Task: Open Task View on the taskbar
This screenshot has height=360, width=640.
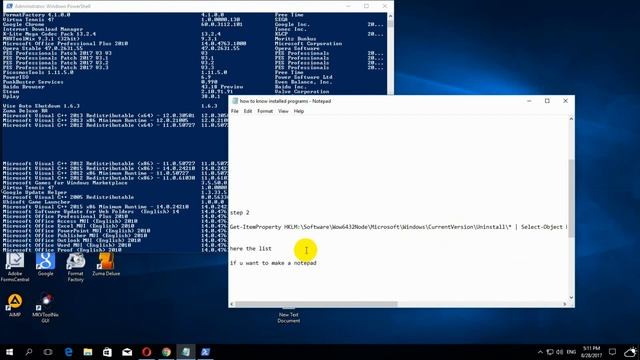Action: 48,352
